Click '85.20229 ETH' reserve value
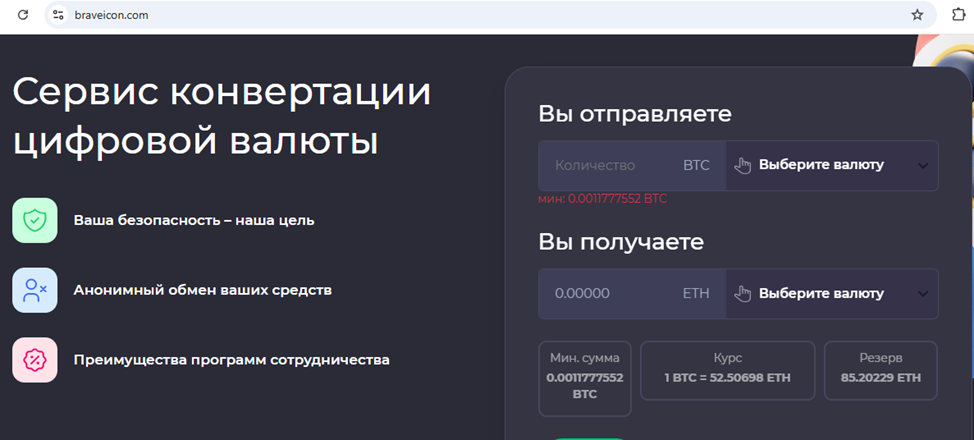Screen dimensions: 974x440 881,378
